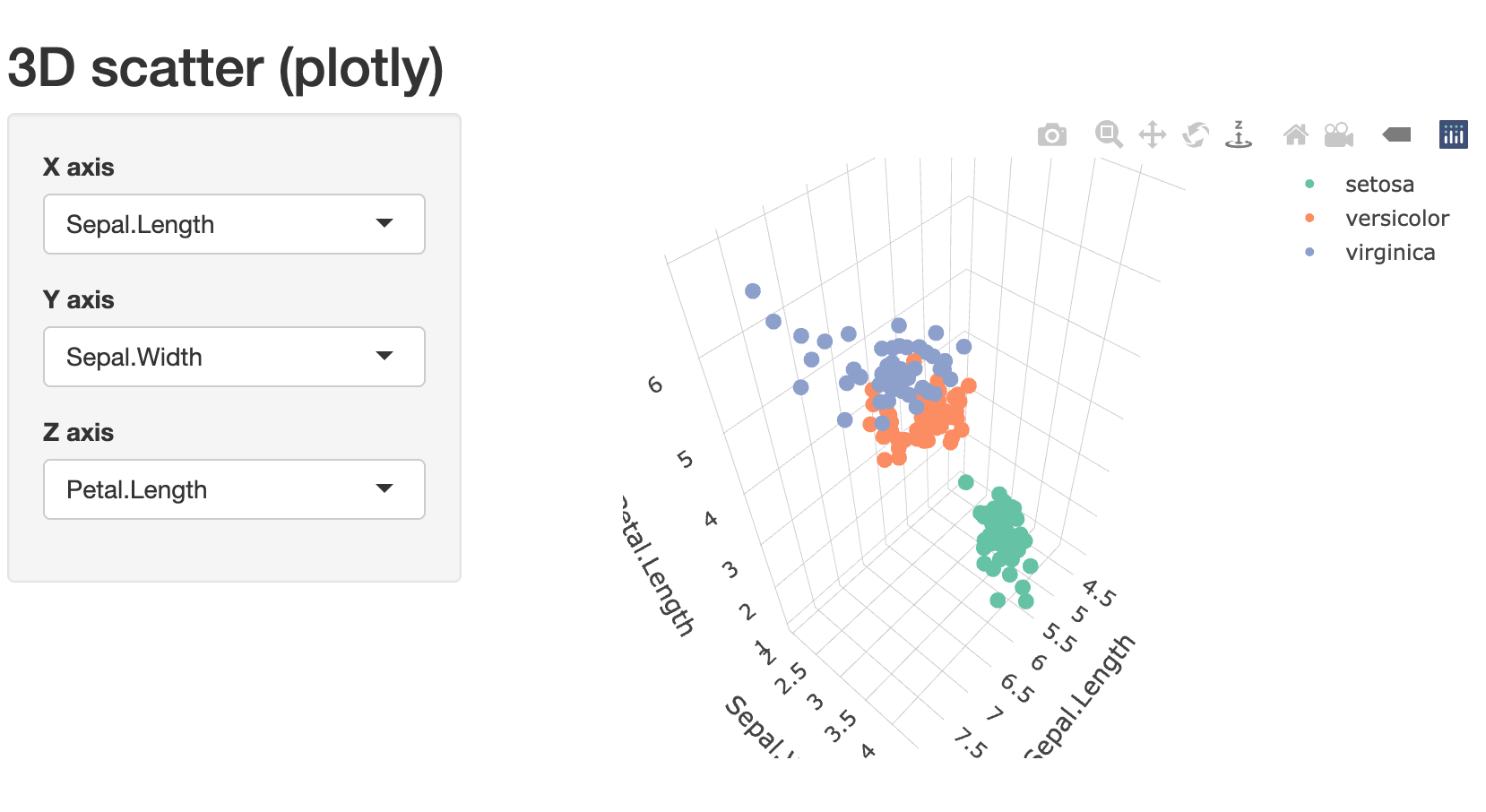Toggle the setosa trace in the legend
1486x812 pixels.
point(1378,185)
